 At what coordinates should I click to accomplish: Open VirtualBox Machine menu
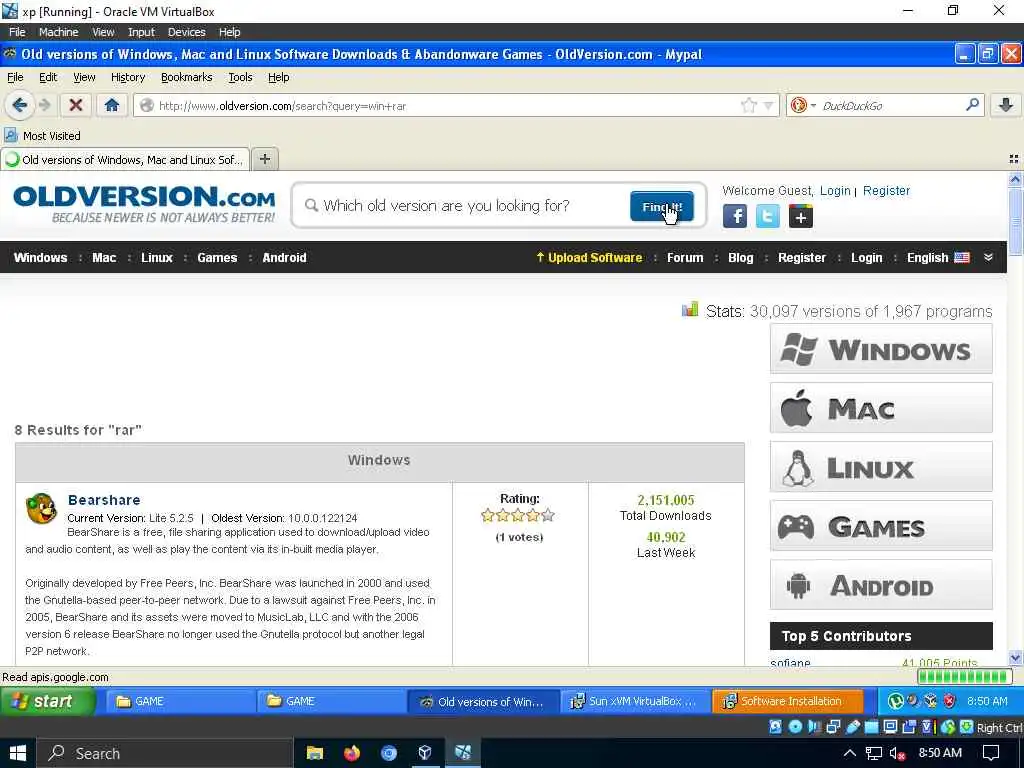click(58, 31)
